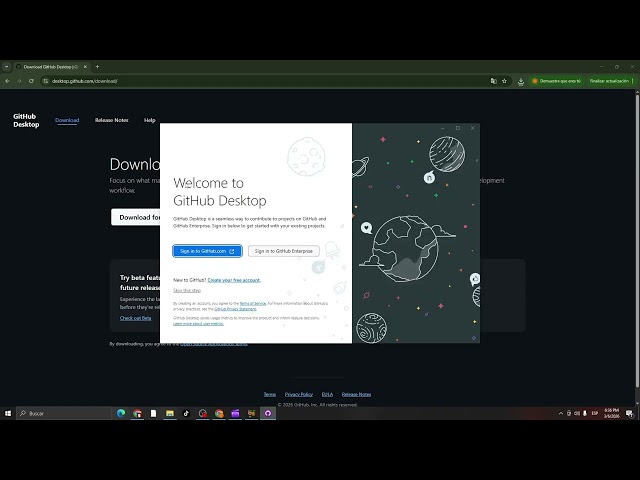Click the Finalizar actualización button
Viewport: 640px width, 480px height.
609,81
